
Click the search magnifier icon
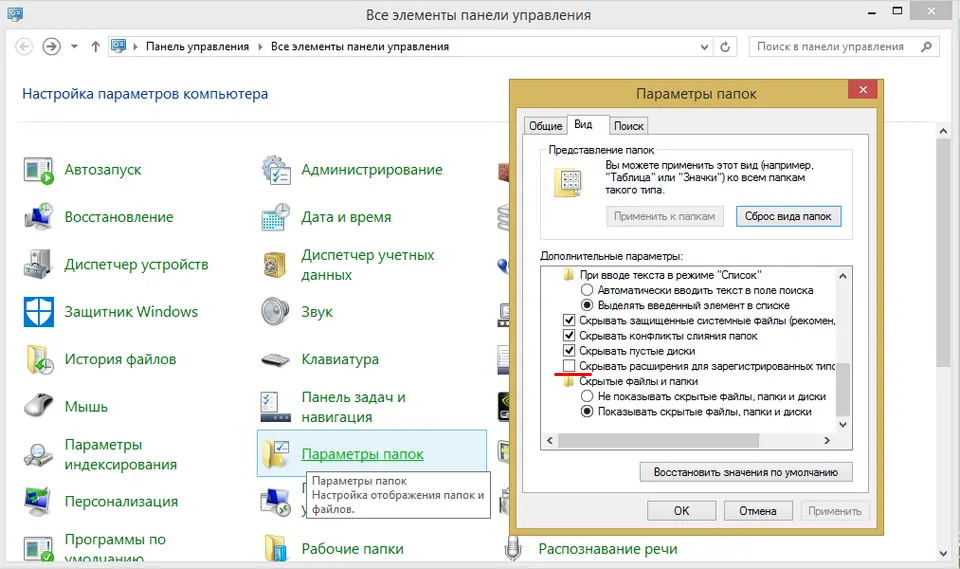click(926, 47)
